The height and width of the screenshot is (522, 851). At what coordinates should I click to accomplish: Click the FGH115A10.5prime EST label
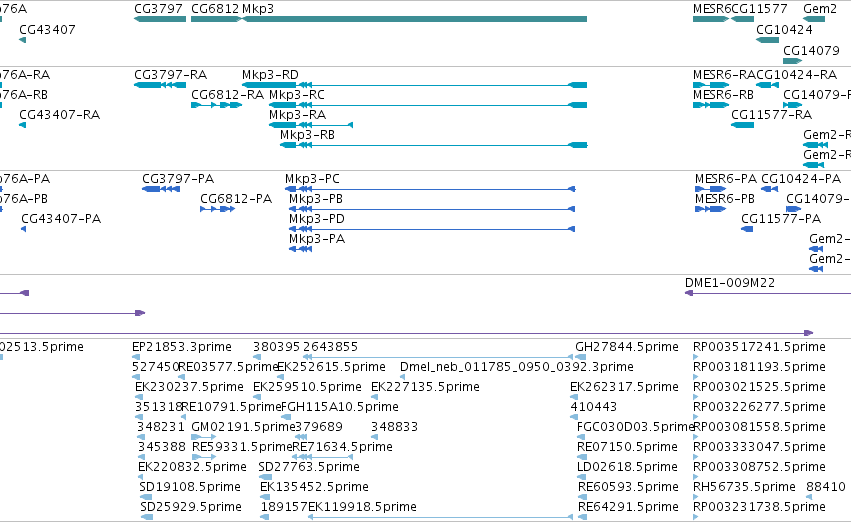pyautogui.click(x=340, y=408)
